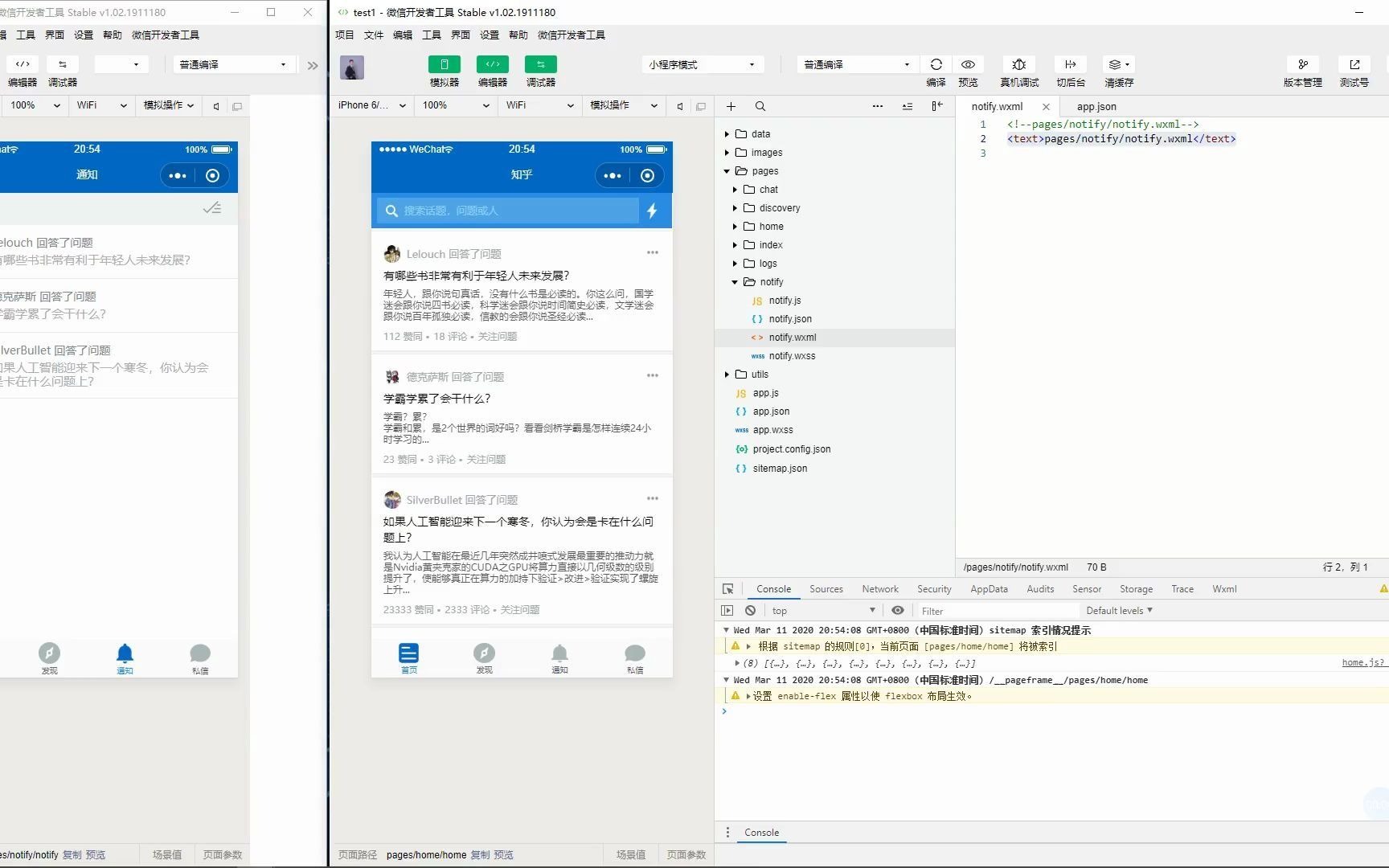Open notify.js file in tree
The width and height of the screenshot is (1389, 868).
pyautogui.click(x=785, y=301)
